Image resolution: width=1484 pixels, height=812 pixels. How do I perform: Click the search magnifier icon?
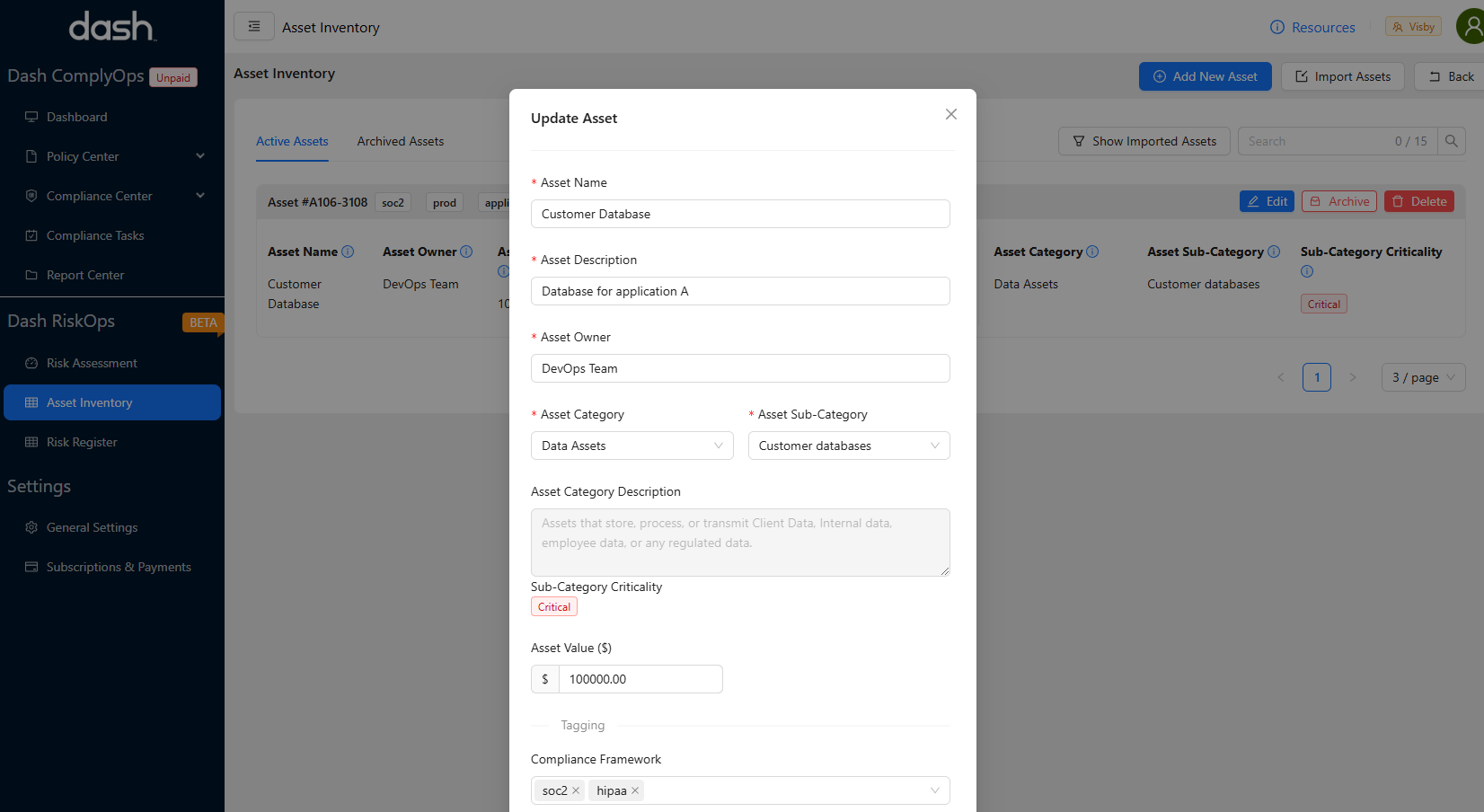pyautogui.click(x=1451, y=141)
